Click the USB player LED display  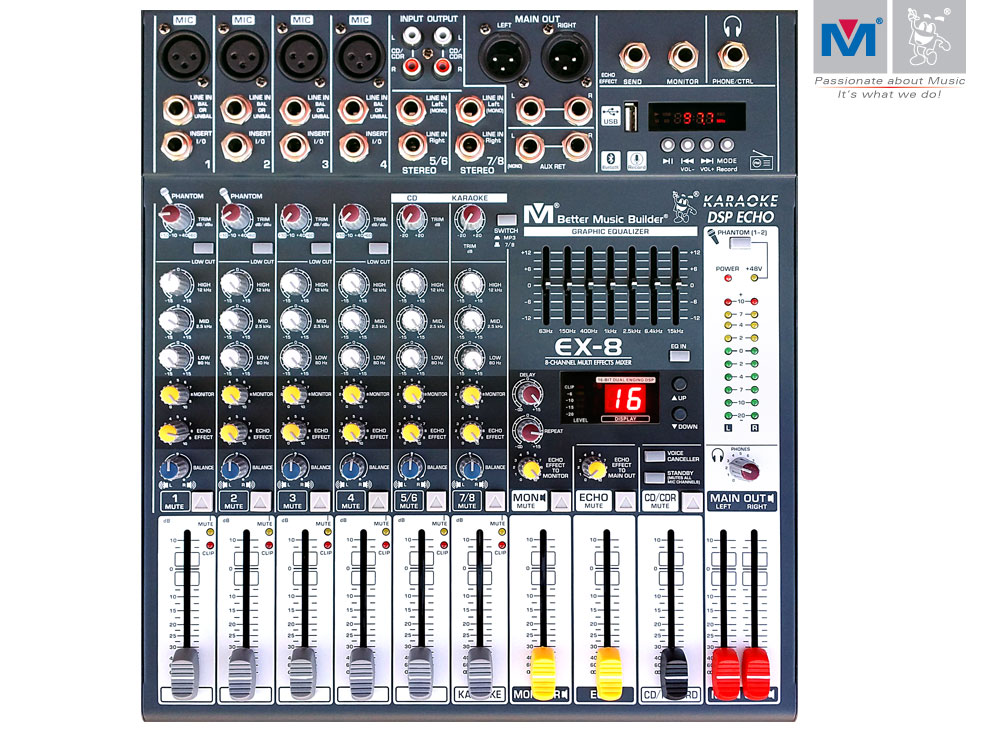[696, 117]
